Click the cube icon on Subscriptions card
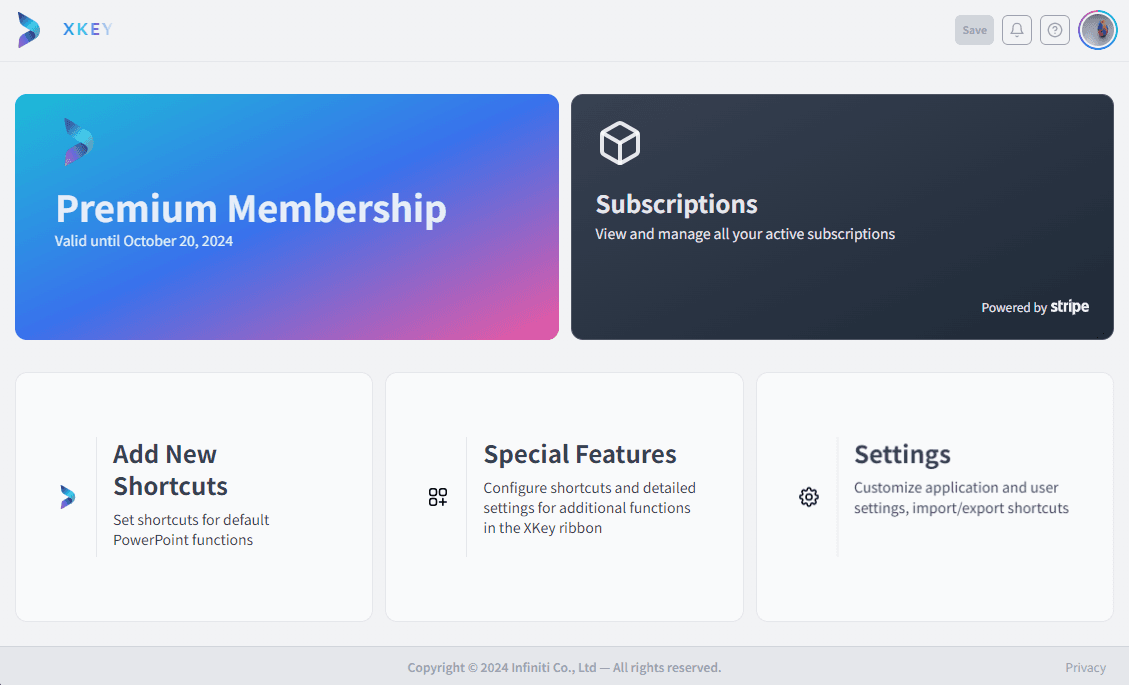This screenshot has height=685, width=1129. (x=620, y=143)
